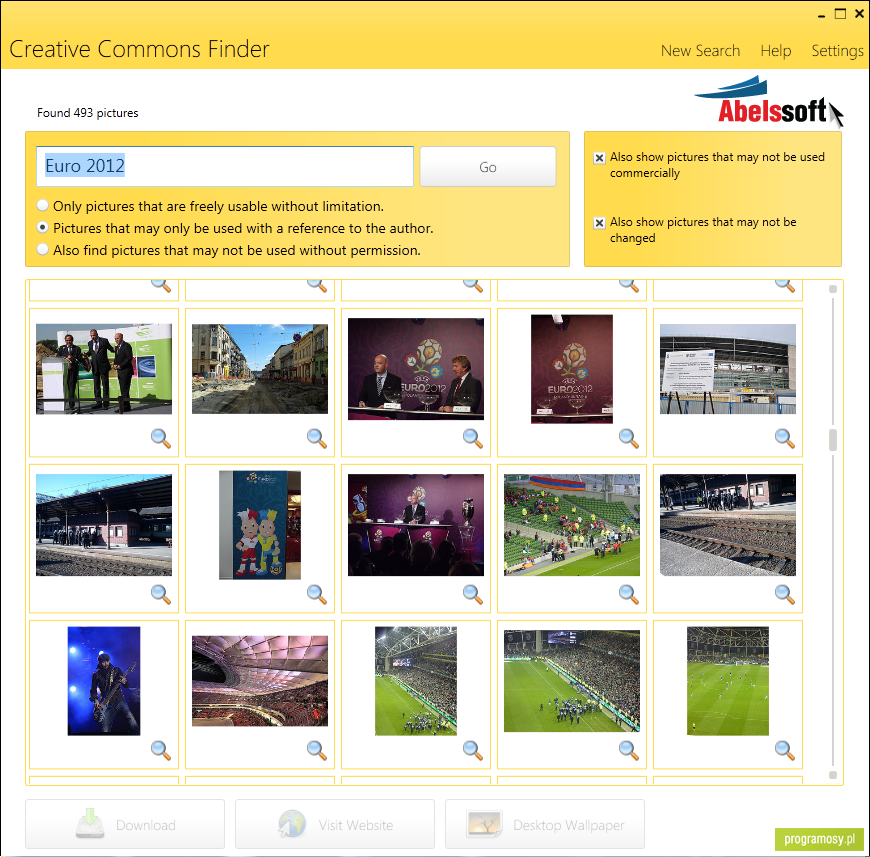Click the scroll-up square atop the results scrollbar
The height and width of the screenshot is (857, 870).
[x=833, y=289]
